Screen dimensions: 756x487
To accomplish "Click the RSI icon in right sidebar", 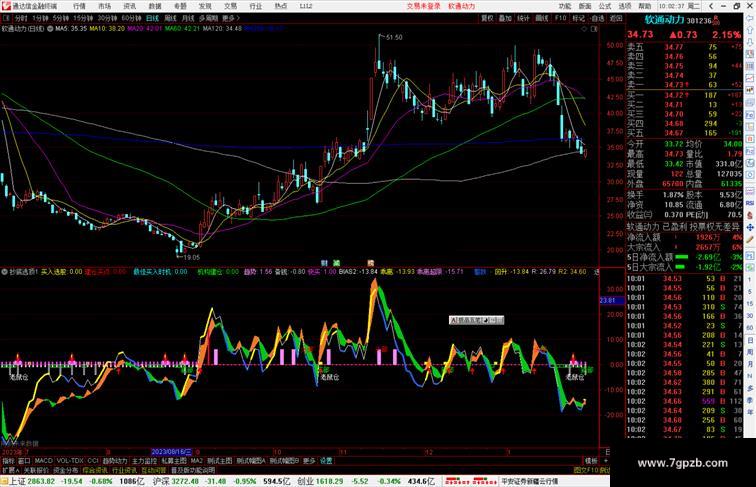I will (x=750, y=203).
